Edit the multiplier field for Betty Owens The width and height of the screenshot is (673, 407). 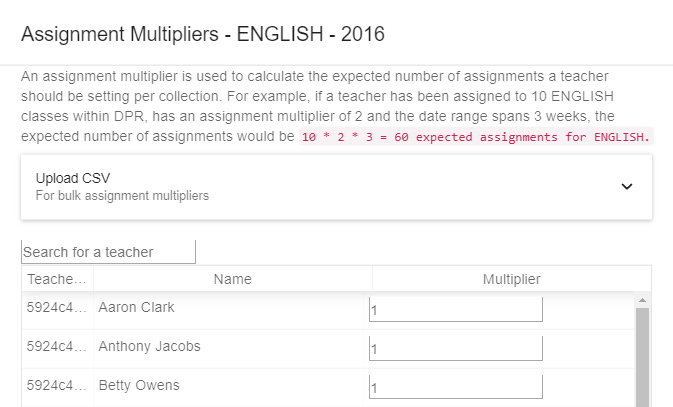tap(455, 386)
